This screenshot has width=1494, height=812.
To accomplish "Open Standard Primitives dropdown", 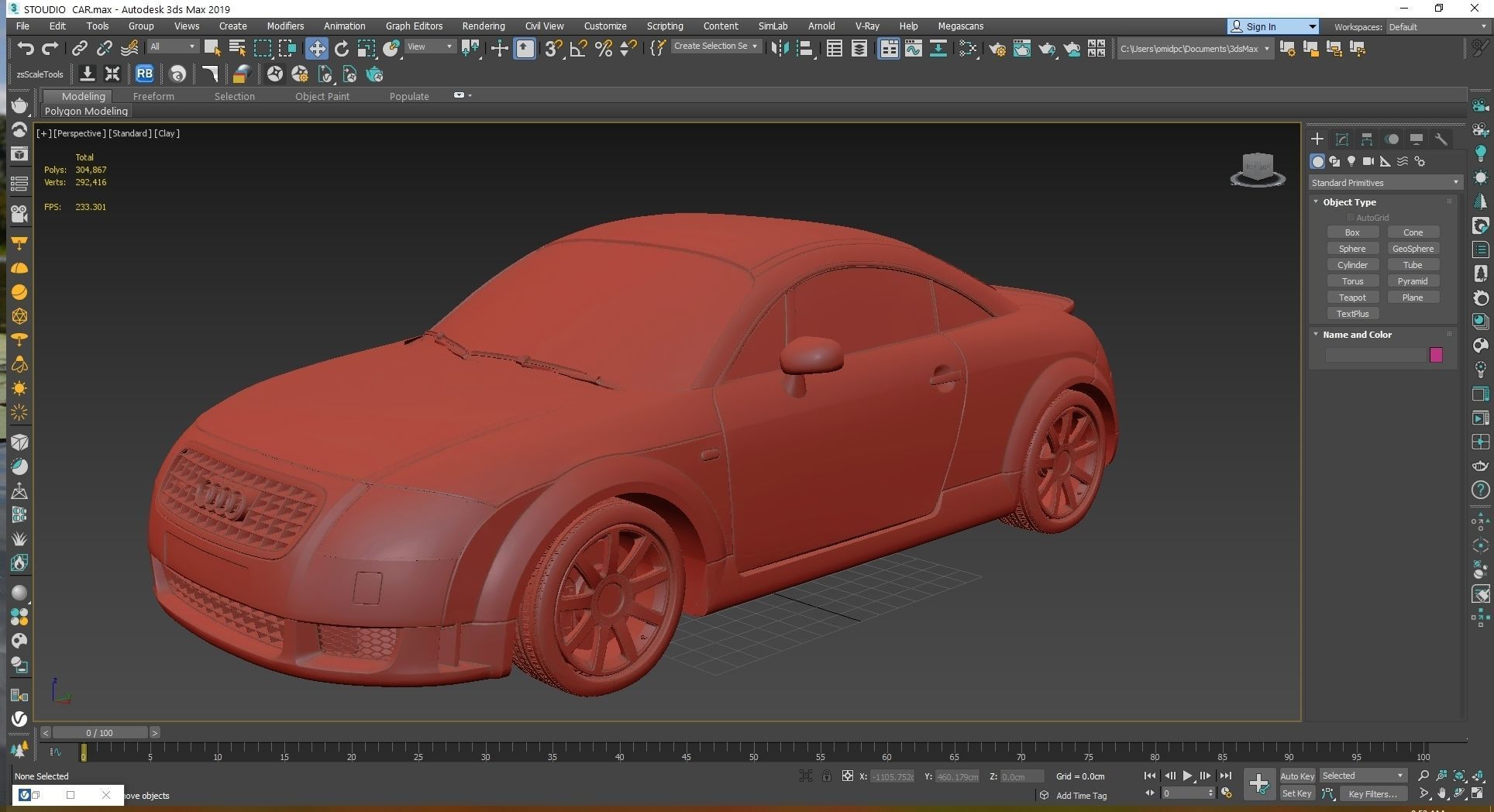I will click(1385, 183).
